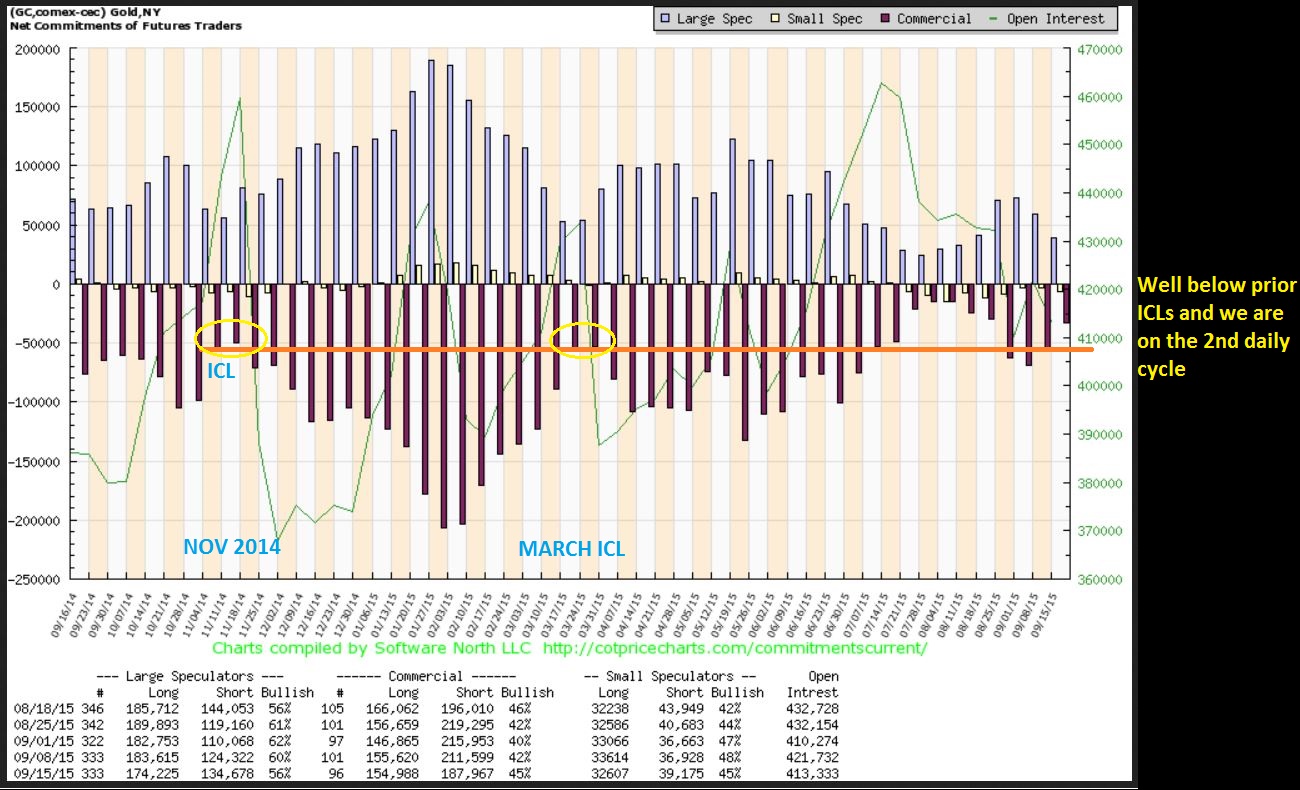Image resolution: width=1300 pixels, height=790 pixels.
Task: Click the yellow ellipse above the ICL label
Action: 231,337
